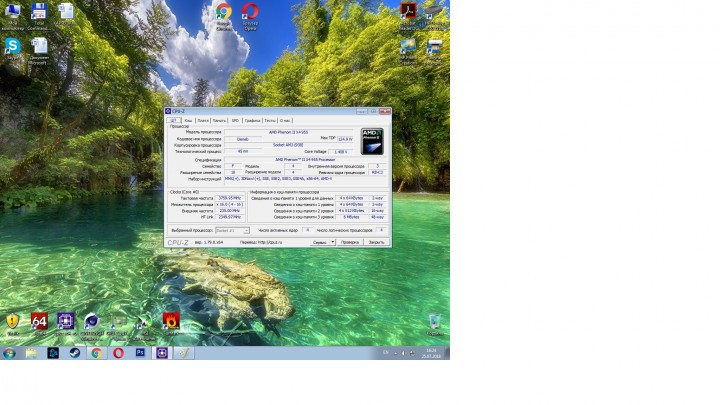Switch to the Кэш tab in CPU-Z

188,121
